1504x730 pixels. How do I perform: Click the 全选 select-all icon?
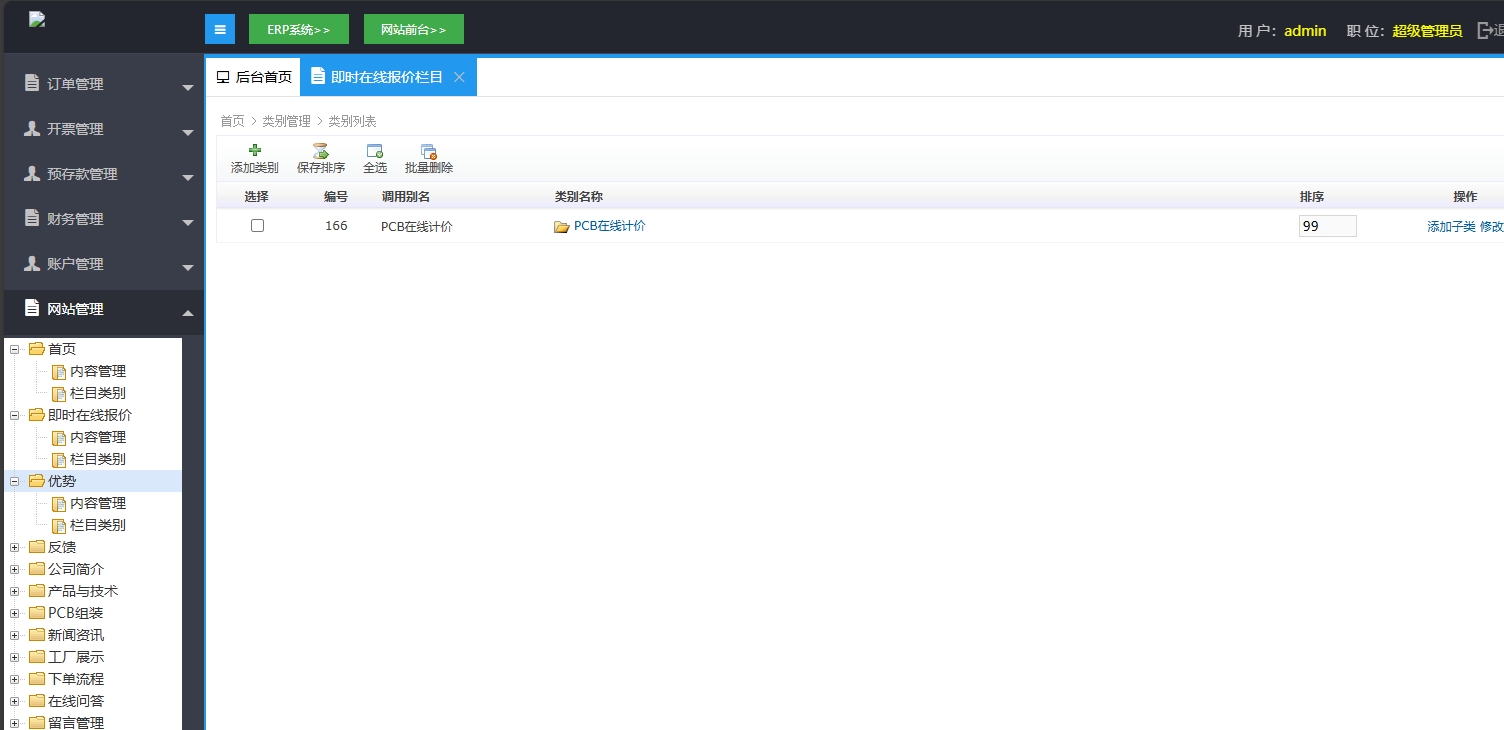tap(374, 152)
